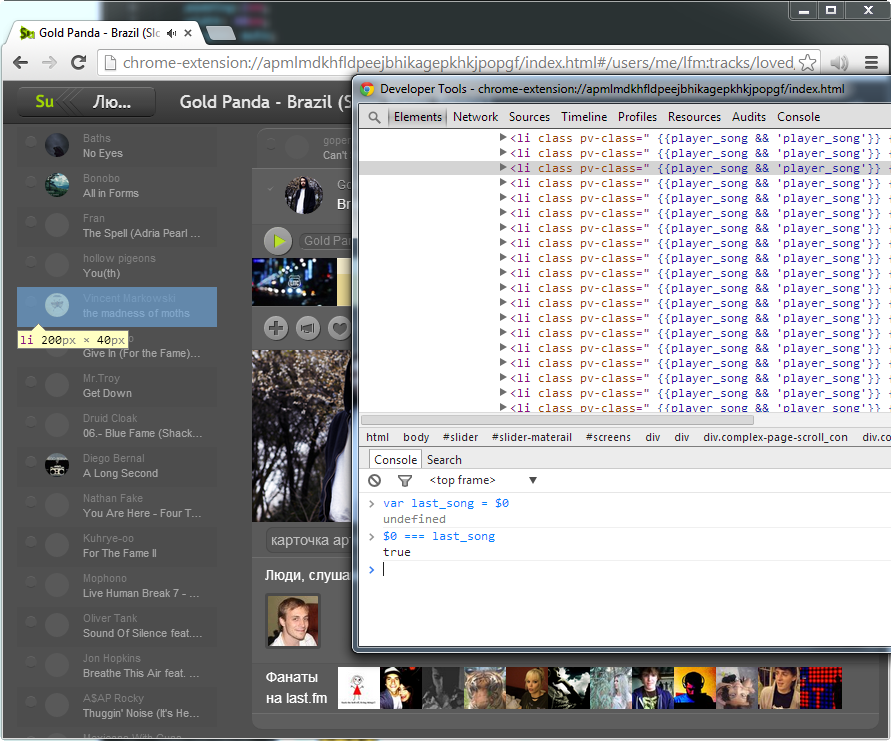
Task: Open the console filter funnel icon
Action: (405, 481)
